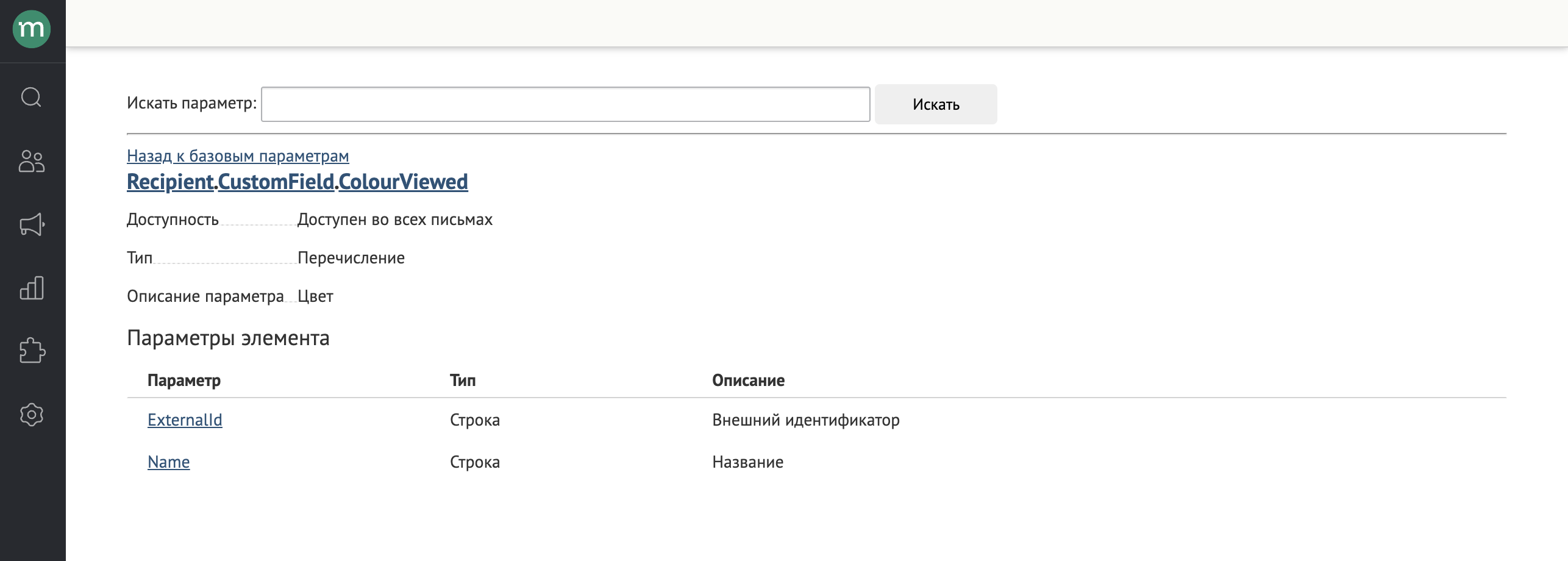Viewport: 1568px width, 561px height.
Task: Select the Доступен во всех письмах text
Action: (x=395, y=220)
